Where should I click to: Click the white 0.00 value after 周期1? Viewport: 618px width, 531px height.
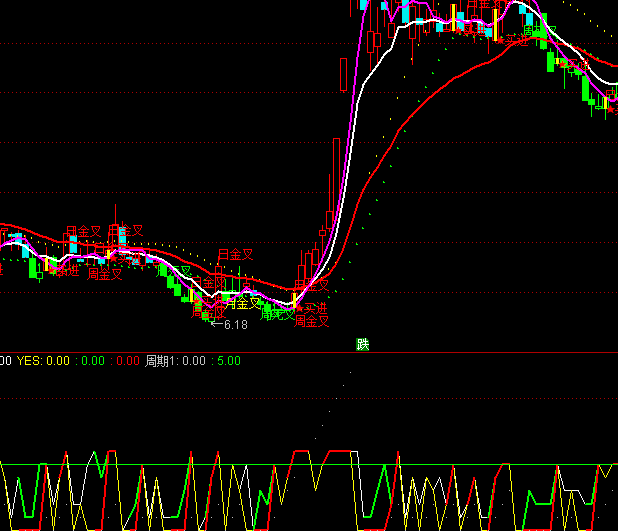(x=193, y=361)
